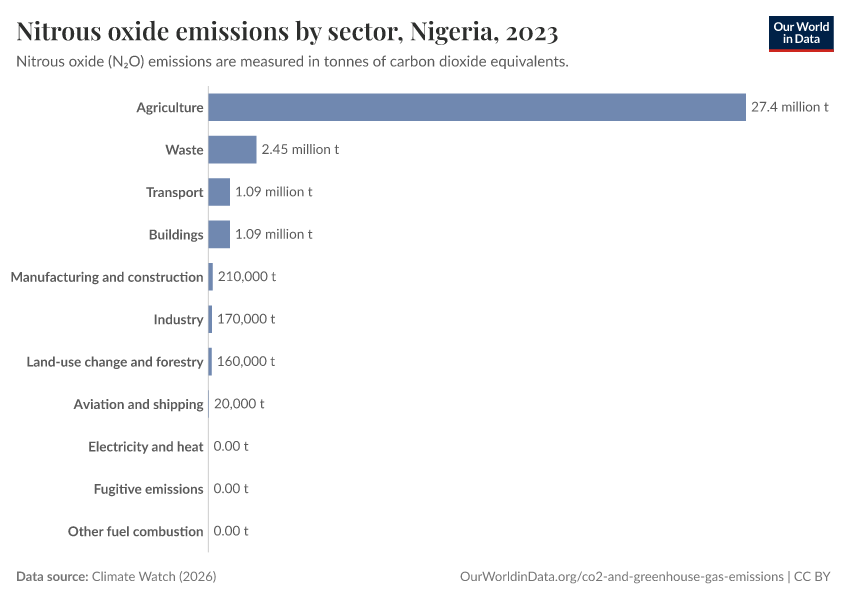Click the Industry sector label
850x600 pixels.
178,319
